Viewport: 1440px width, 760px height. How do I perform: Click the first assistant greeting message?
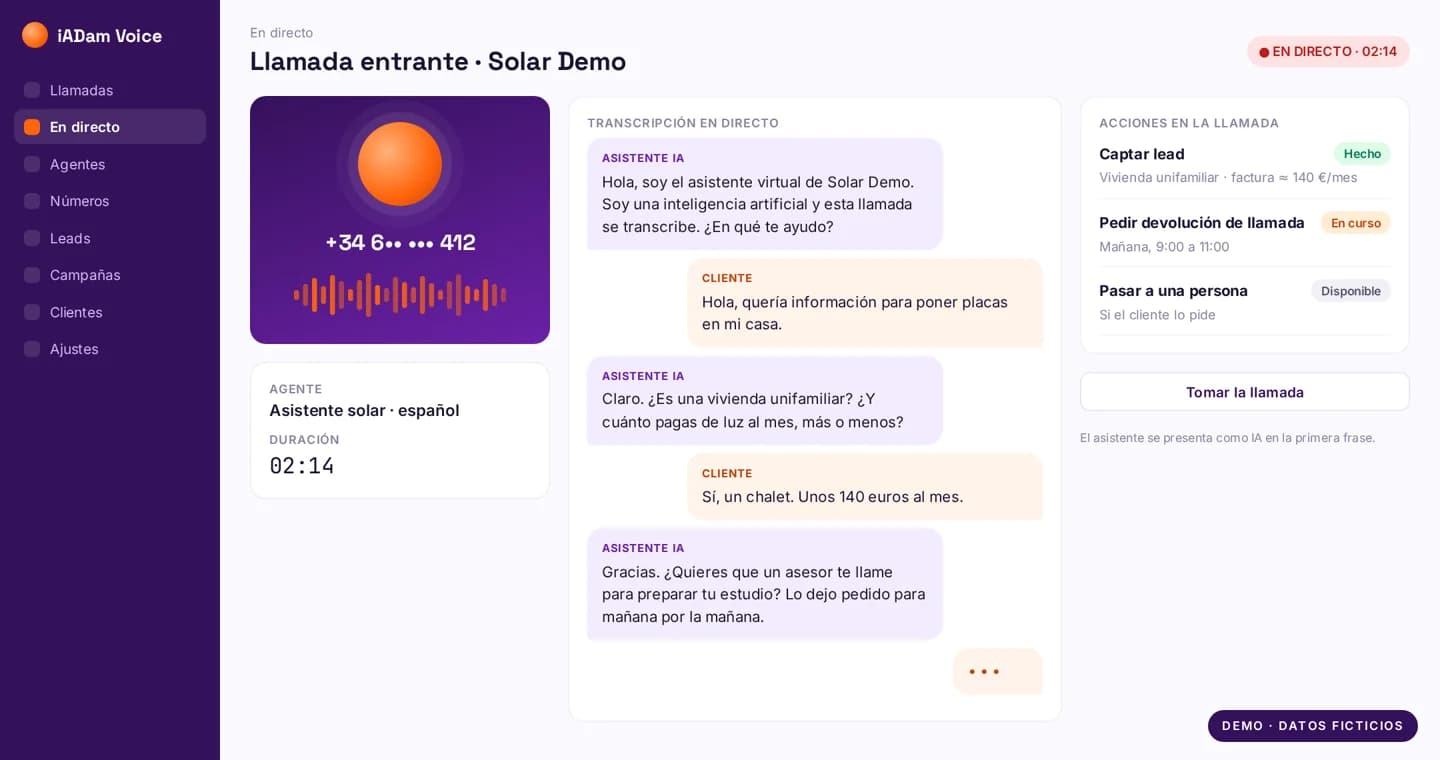pyautogui.click(x=765, y=194)
